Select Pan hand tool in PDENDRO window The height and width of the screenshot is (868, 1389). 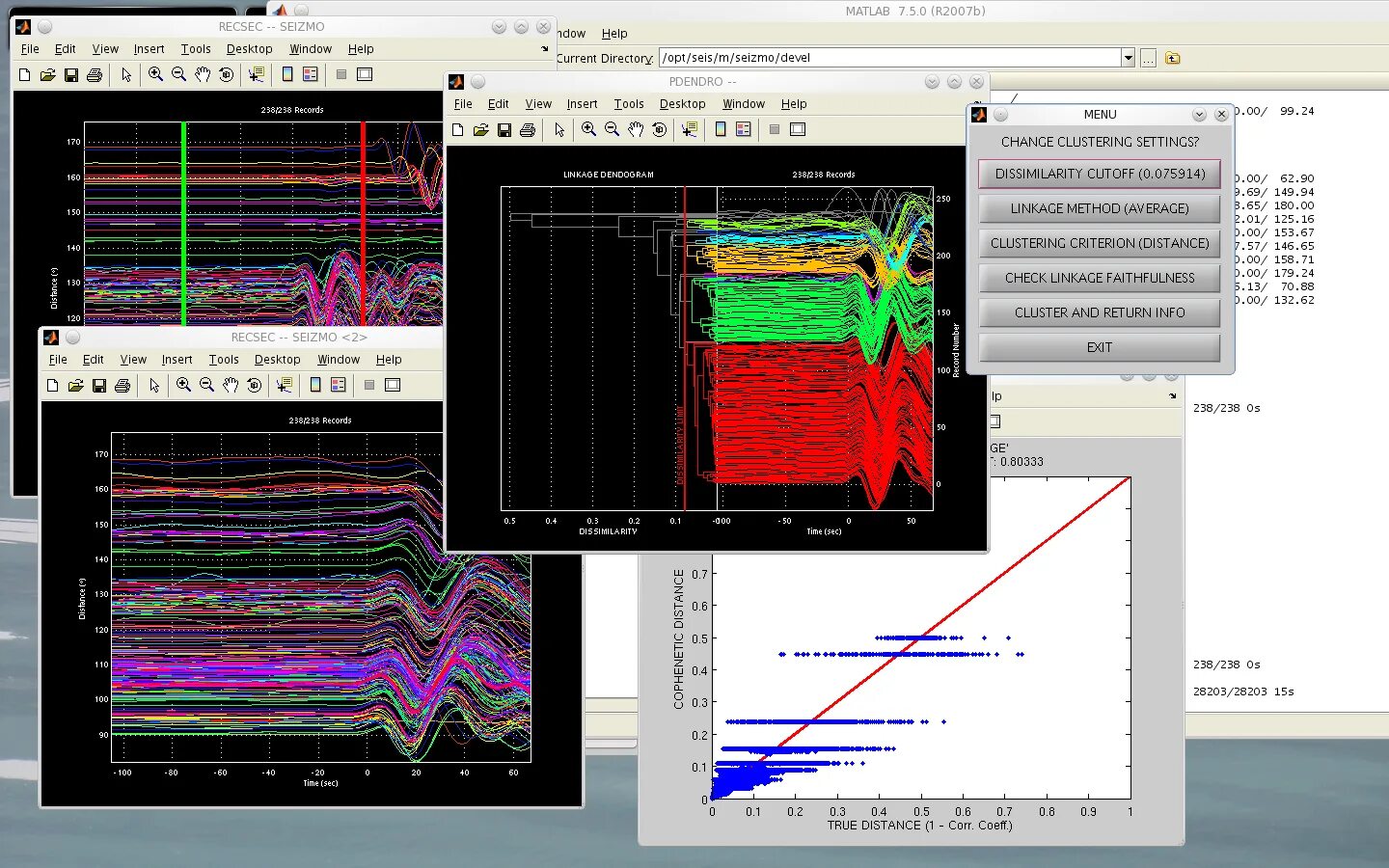click(x=636, y=129)
